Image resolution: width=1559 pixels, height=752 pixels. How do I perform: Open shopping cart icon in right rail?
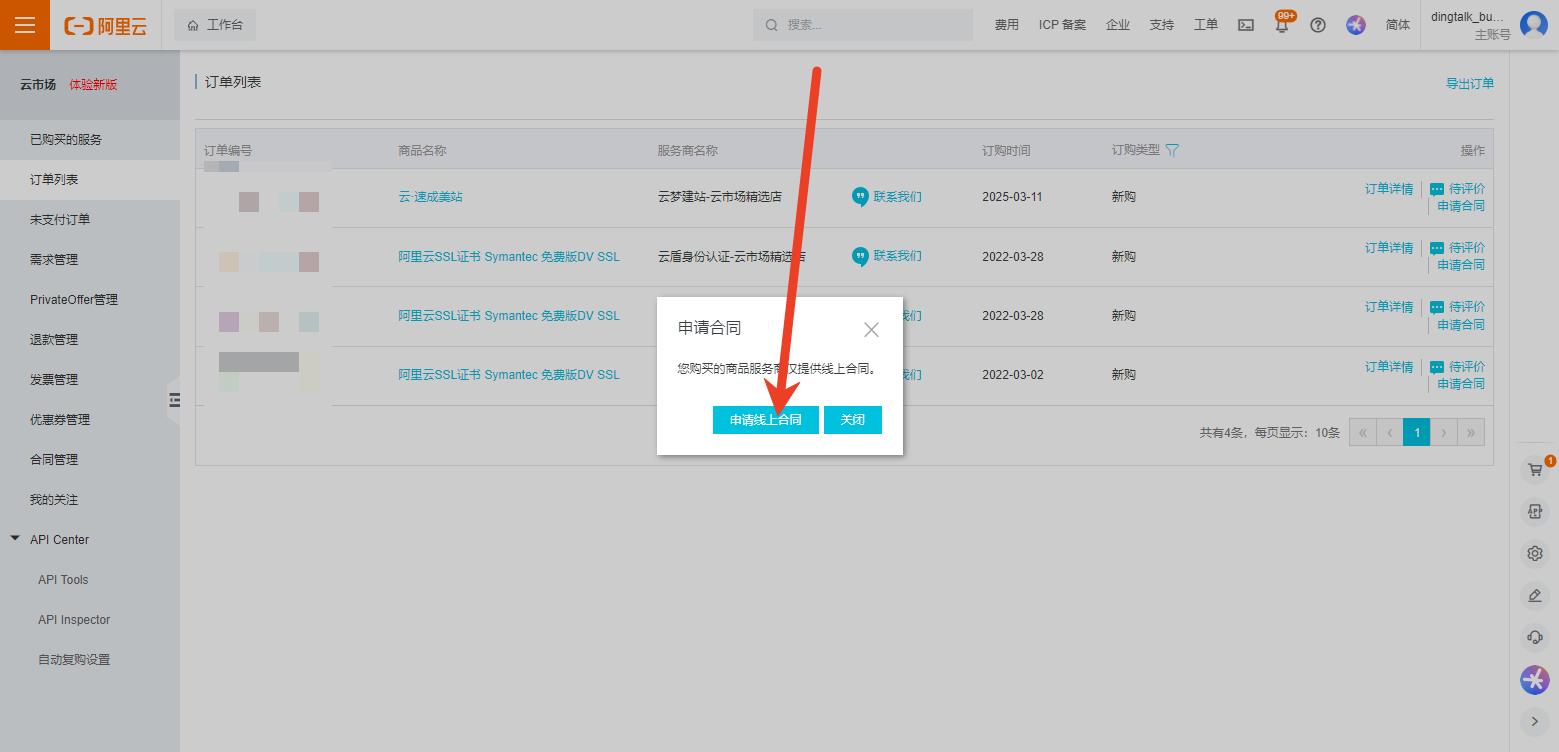(x=1534, y=470)
